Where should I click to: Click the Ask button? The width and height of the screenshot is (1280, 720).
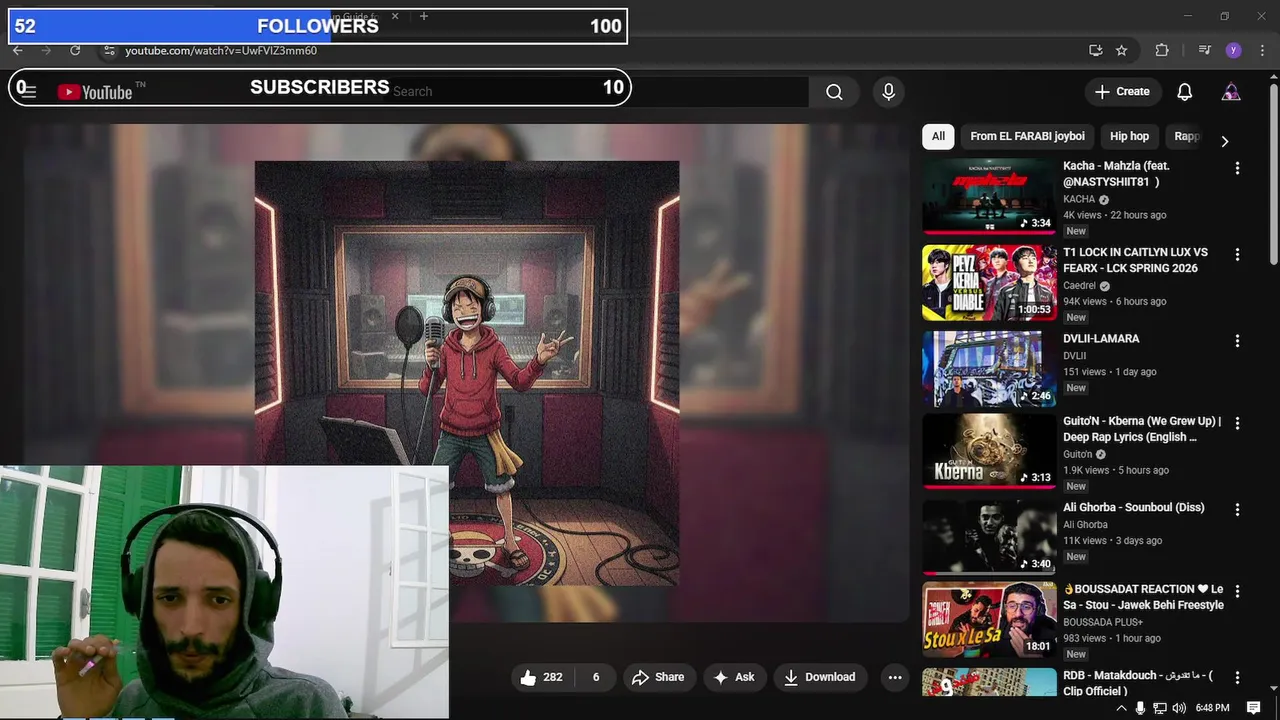[733, 677]
